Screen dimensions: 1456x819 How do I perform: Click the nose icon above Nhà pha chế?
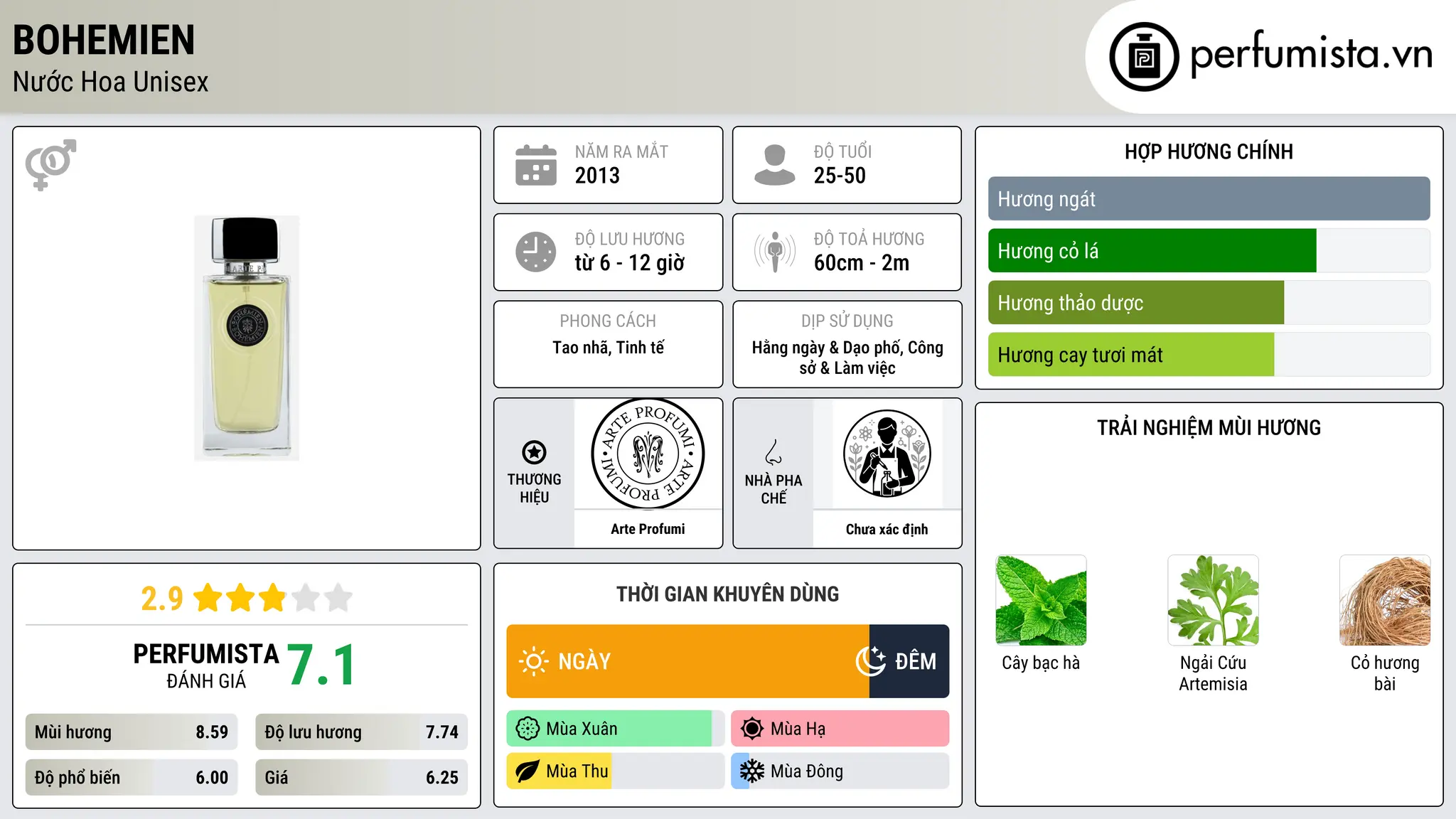773,452
